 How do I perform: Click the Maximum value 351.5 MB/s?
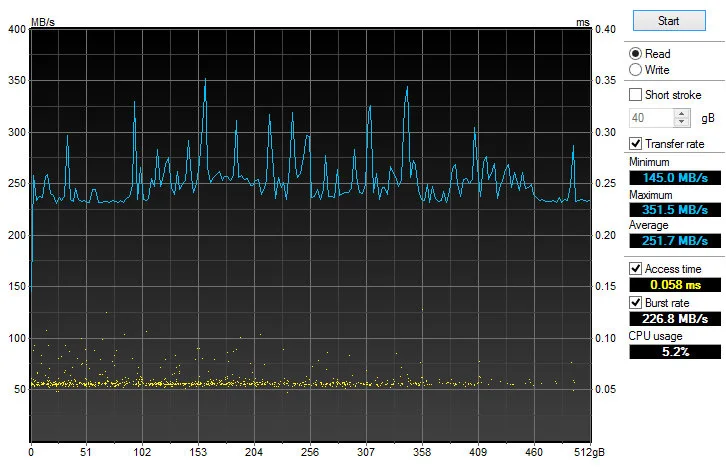[x=674, y=210]
